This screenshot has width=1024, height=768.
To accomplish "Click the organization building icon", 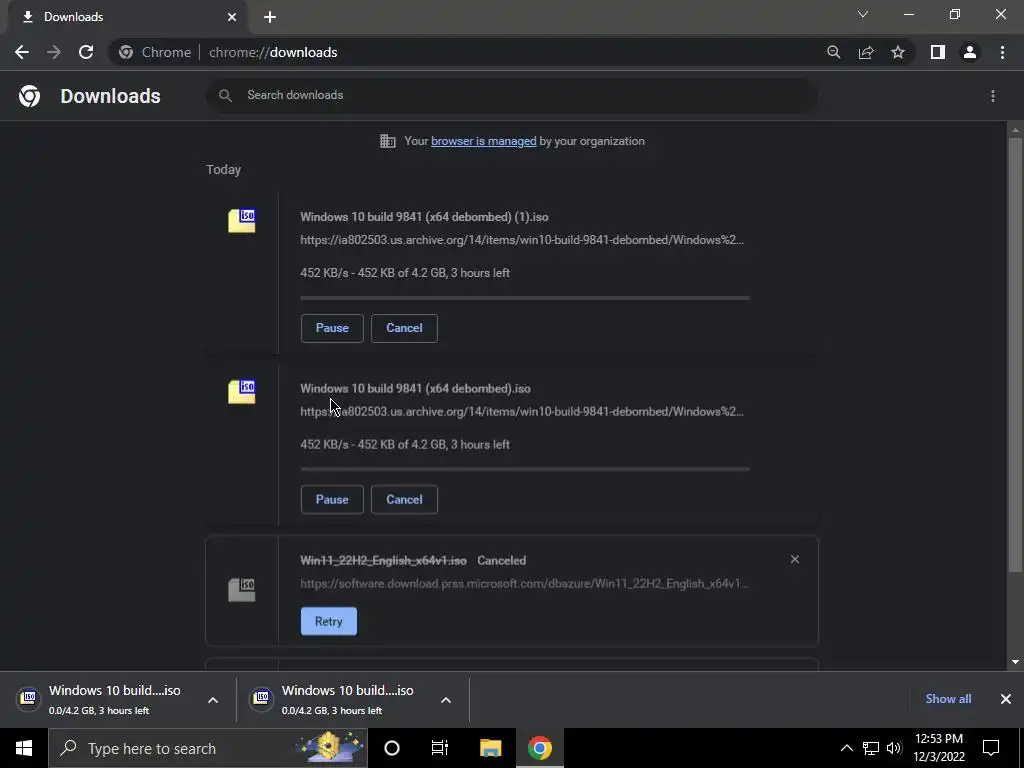I will (388, 141).
